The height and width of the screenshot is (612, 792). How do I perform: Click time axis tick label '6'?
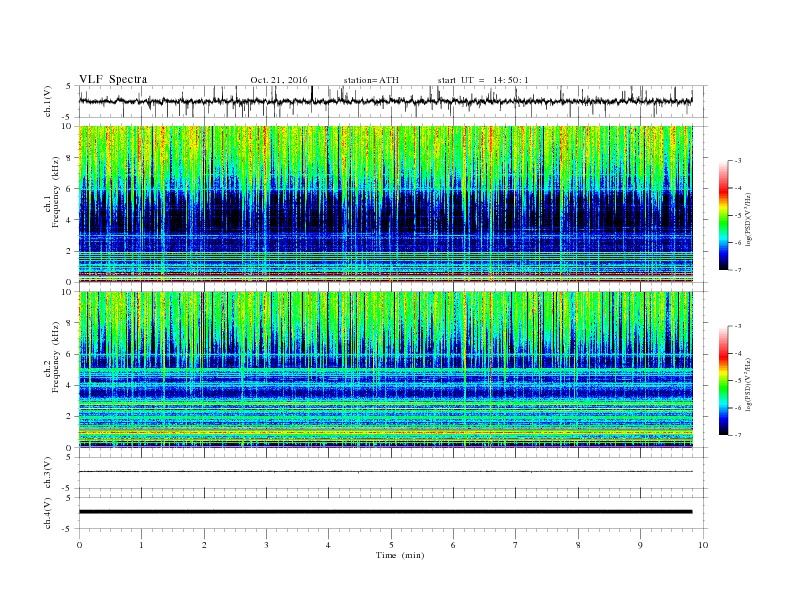click(453, 545)
